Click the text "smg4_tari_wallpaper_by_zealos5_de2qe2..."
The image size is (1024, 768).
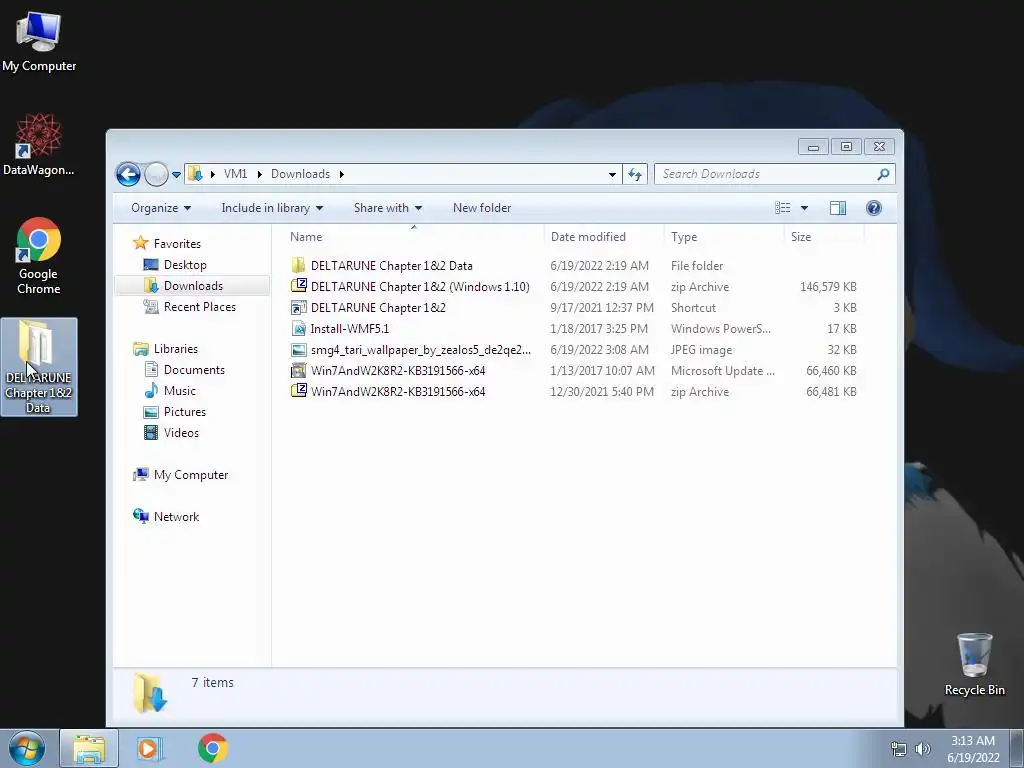pyautogui.click(x=421, y=350)
